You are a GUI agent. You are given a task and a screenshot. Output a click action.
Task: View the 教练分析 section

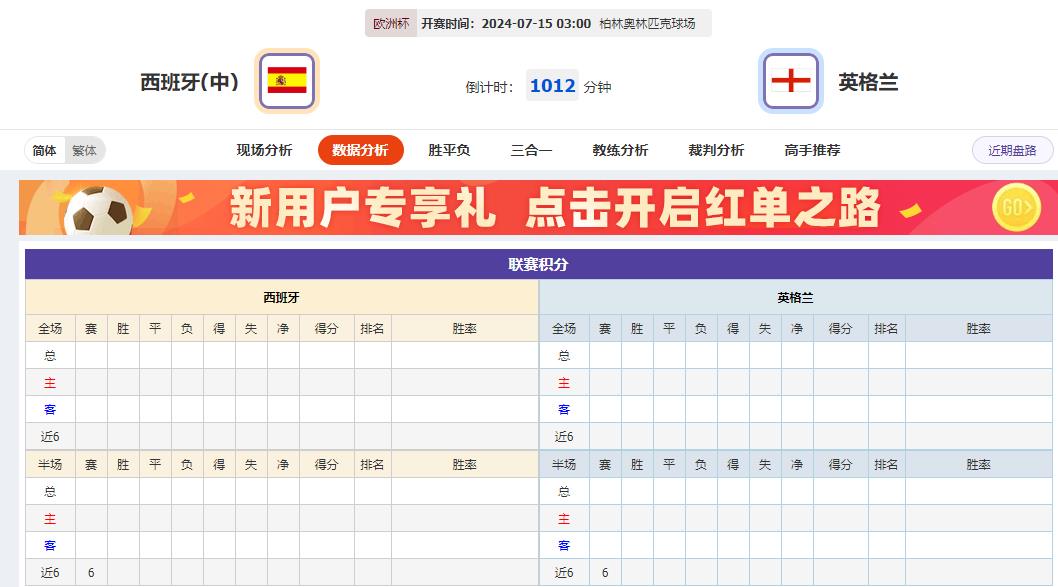pyautogui.click(x=620, y=149)
